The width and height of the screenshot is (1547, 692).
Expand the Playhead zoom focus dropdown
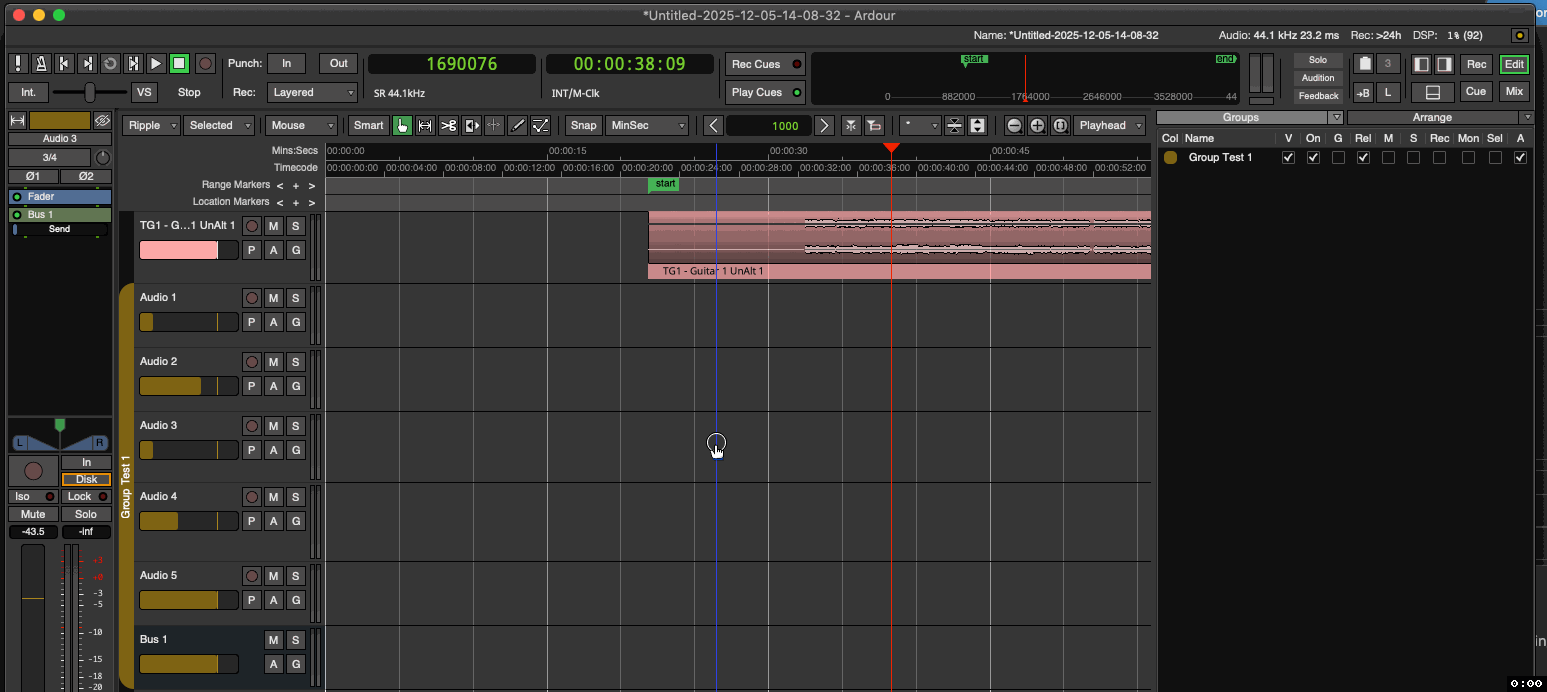tap(1110, 125)
